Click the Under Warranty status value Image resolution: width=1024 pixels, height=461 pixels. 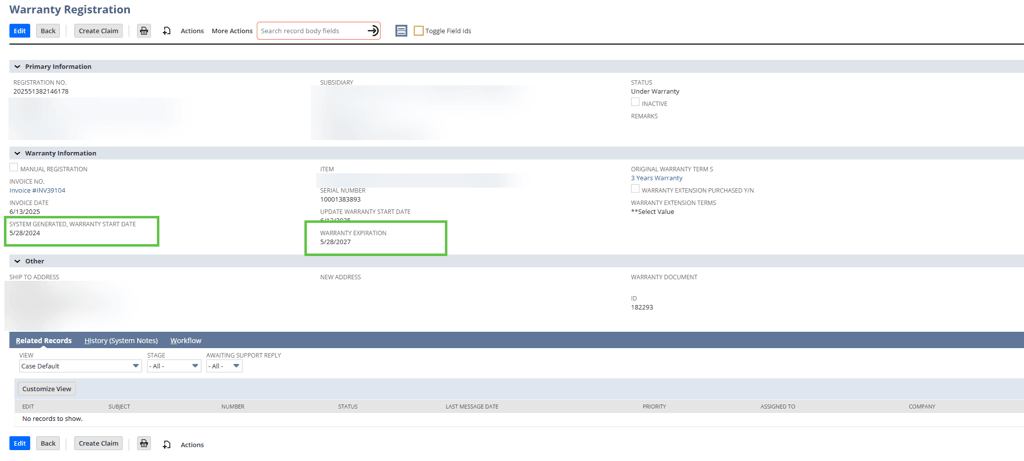pyautogui.click(x=654, y=91)
